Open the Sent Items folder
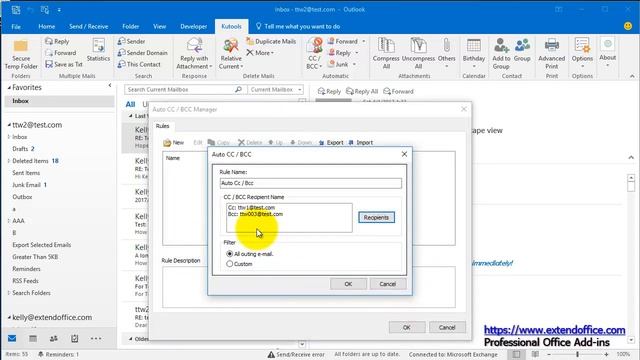The height and width of the screenshot is (360, 640). [x=26, y=173]
